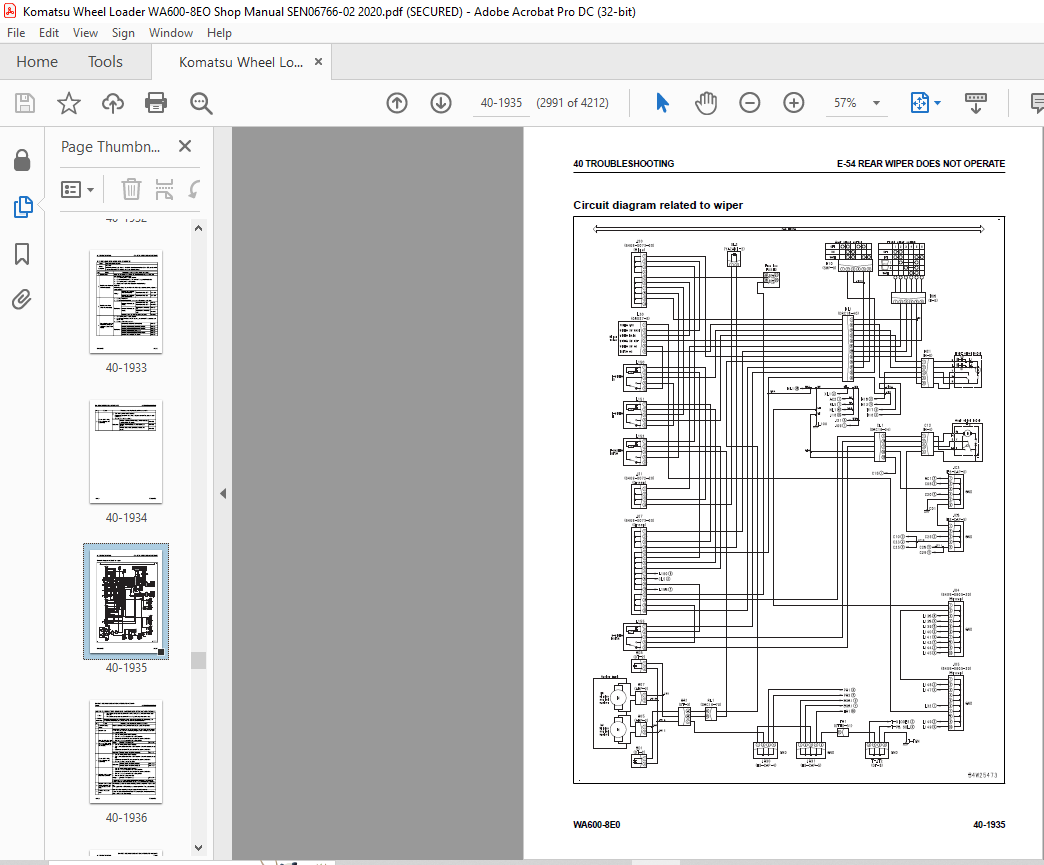This screenshot has height=865, width=1044.
Task: Click the footer page number 40-1935
Action: tap(989, 824)
